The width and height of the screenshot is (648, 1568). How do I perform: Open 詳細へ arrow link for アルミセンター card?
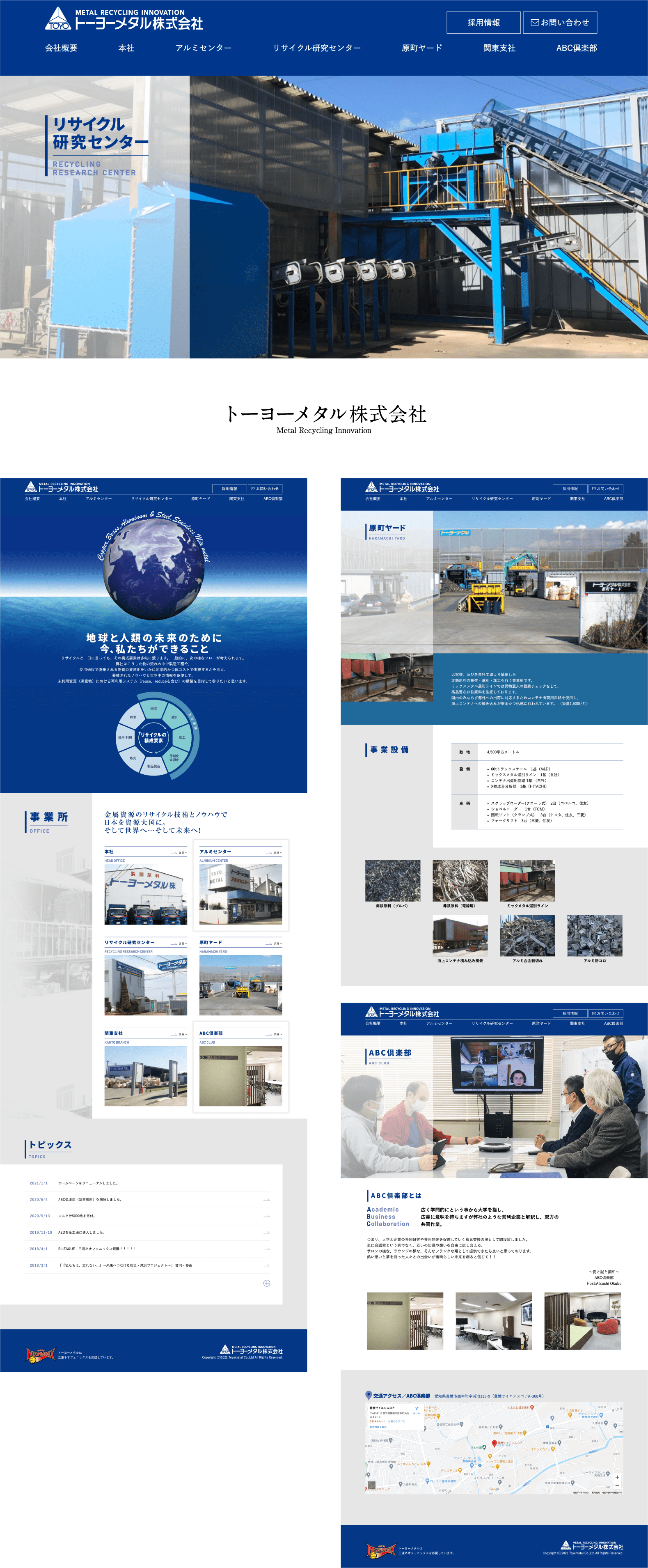click(x=273, y=853)
